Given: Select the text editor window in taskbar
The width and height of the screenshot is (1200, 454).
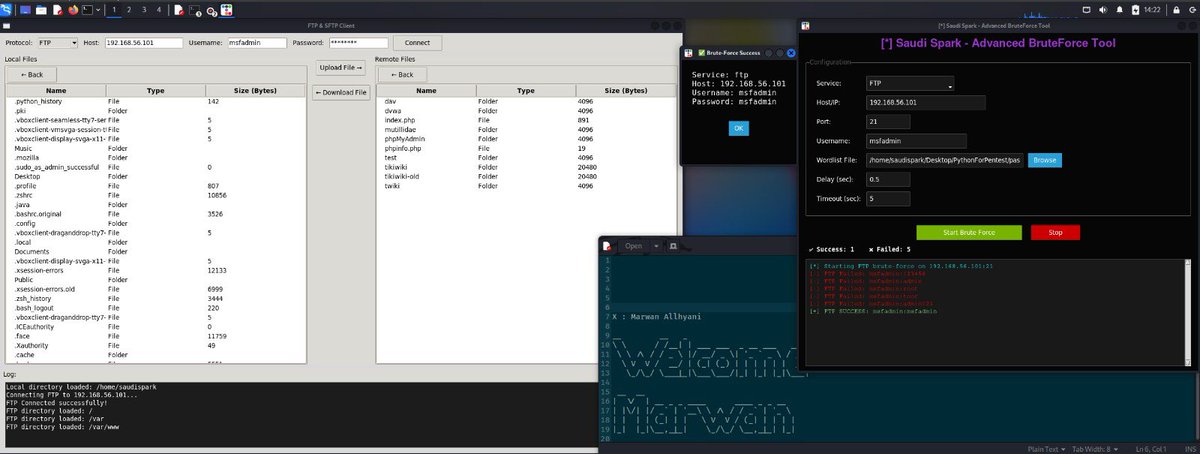Looking at the screenshot, I should coord(178,9).
